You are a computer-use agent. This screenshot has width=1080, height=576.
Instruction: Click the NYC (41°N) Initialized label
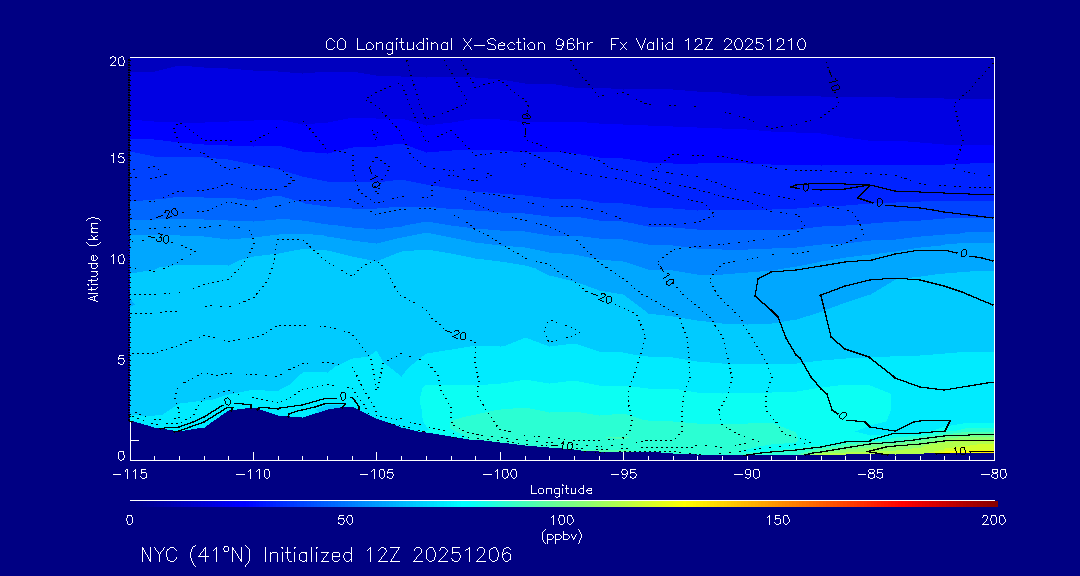pyautogui.click(x=245, y=555)
